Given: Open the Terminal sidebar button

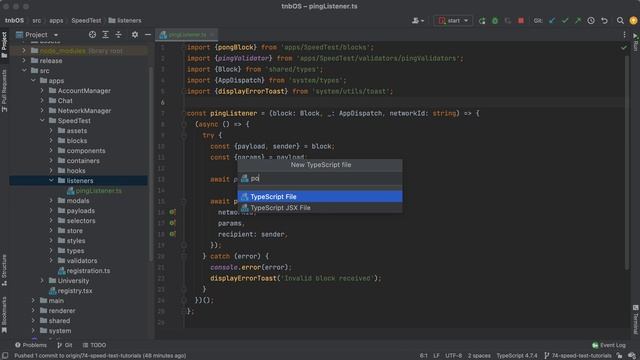Looking at the screenshot, I should pos(636,319).
